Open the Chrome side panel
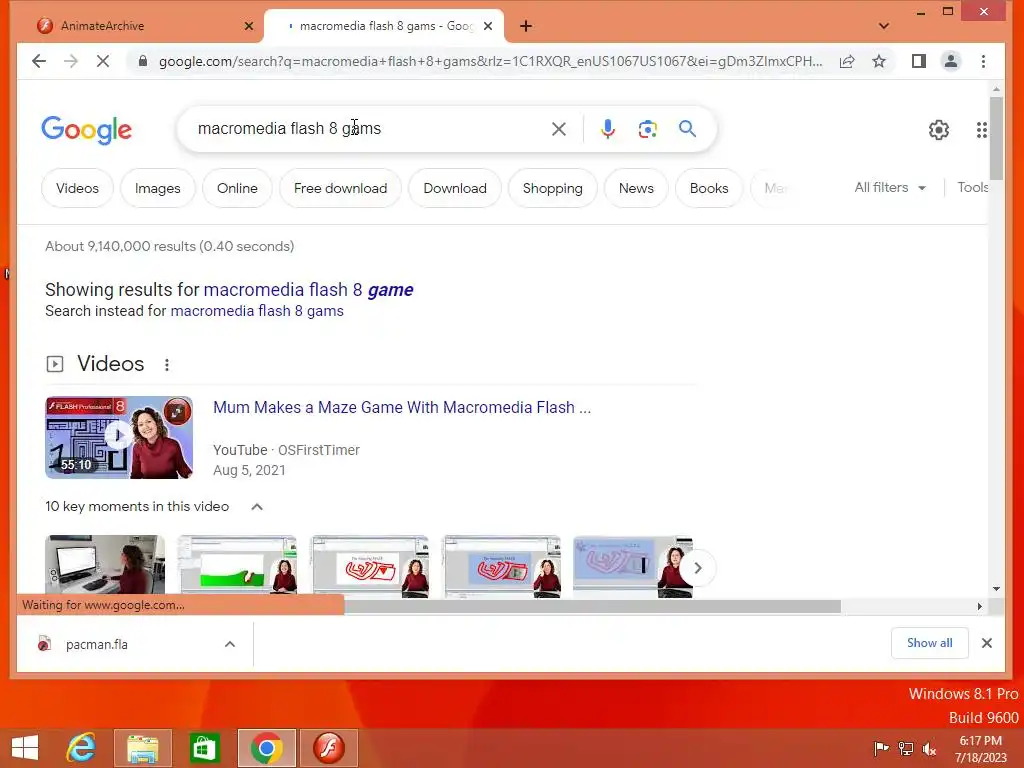This screenshot has width=1024, height=768. [919, 61]
